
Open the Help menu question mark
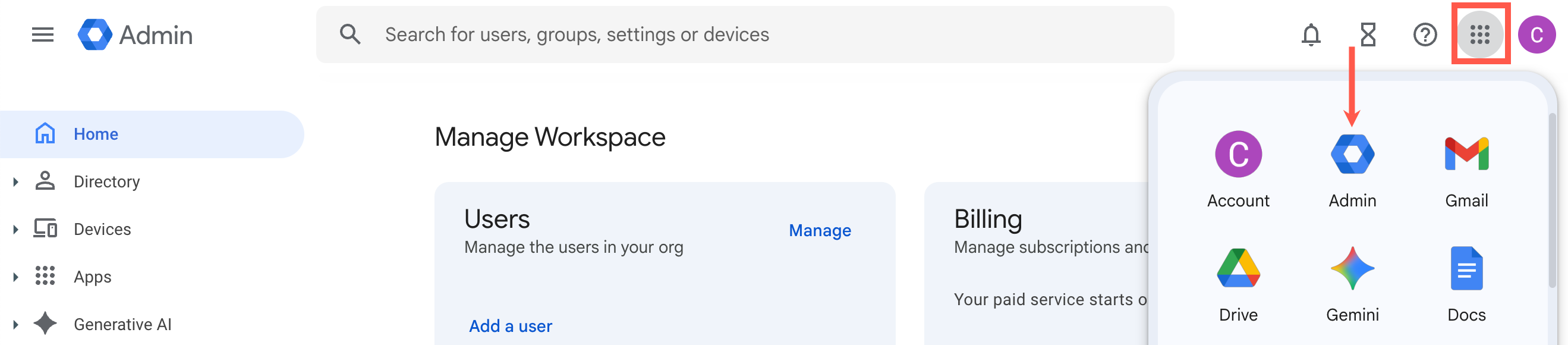coord(1424,34)
